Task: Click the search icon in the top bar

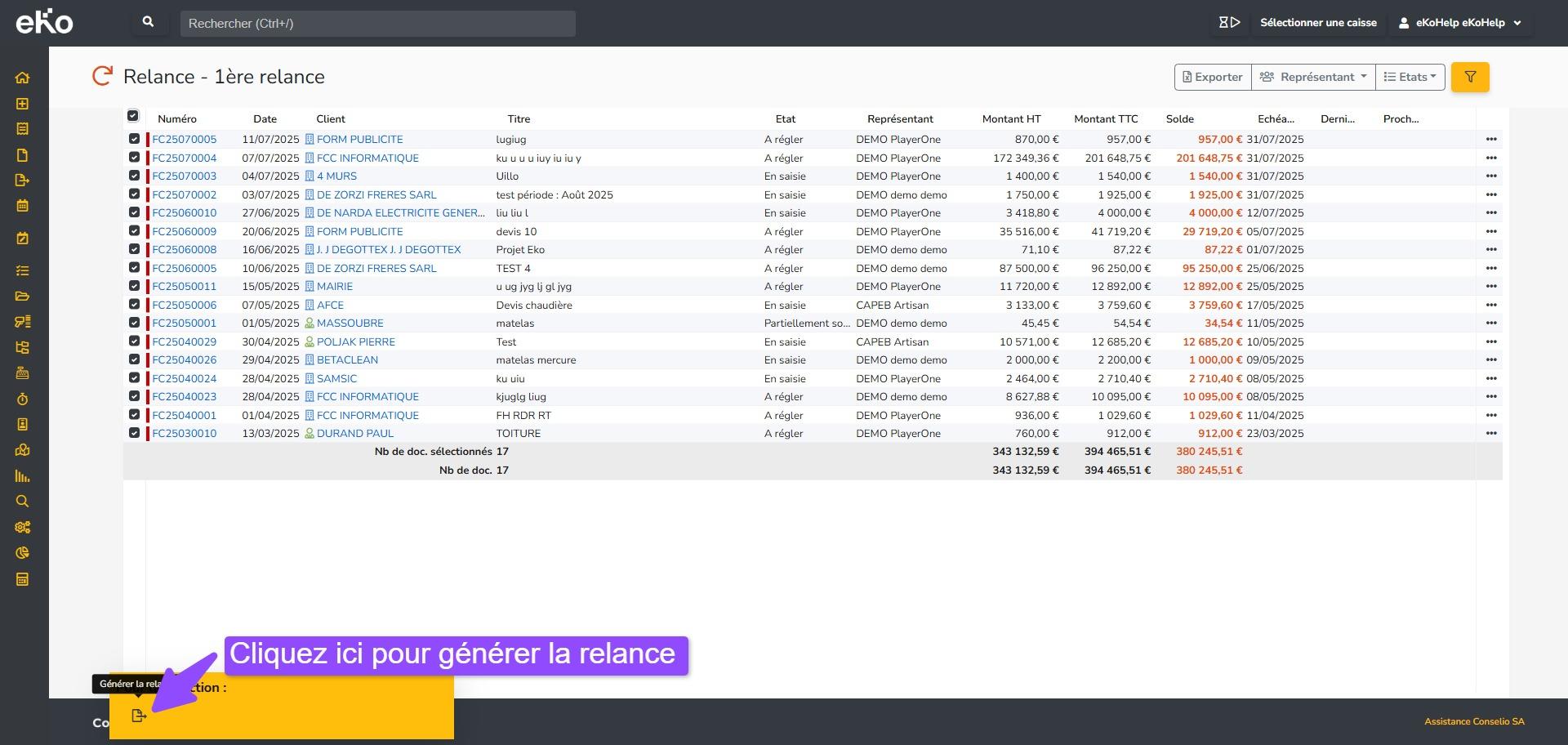Action: (148, 23)
